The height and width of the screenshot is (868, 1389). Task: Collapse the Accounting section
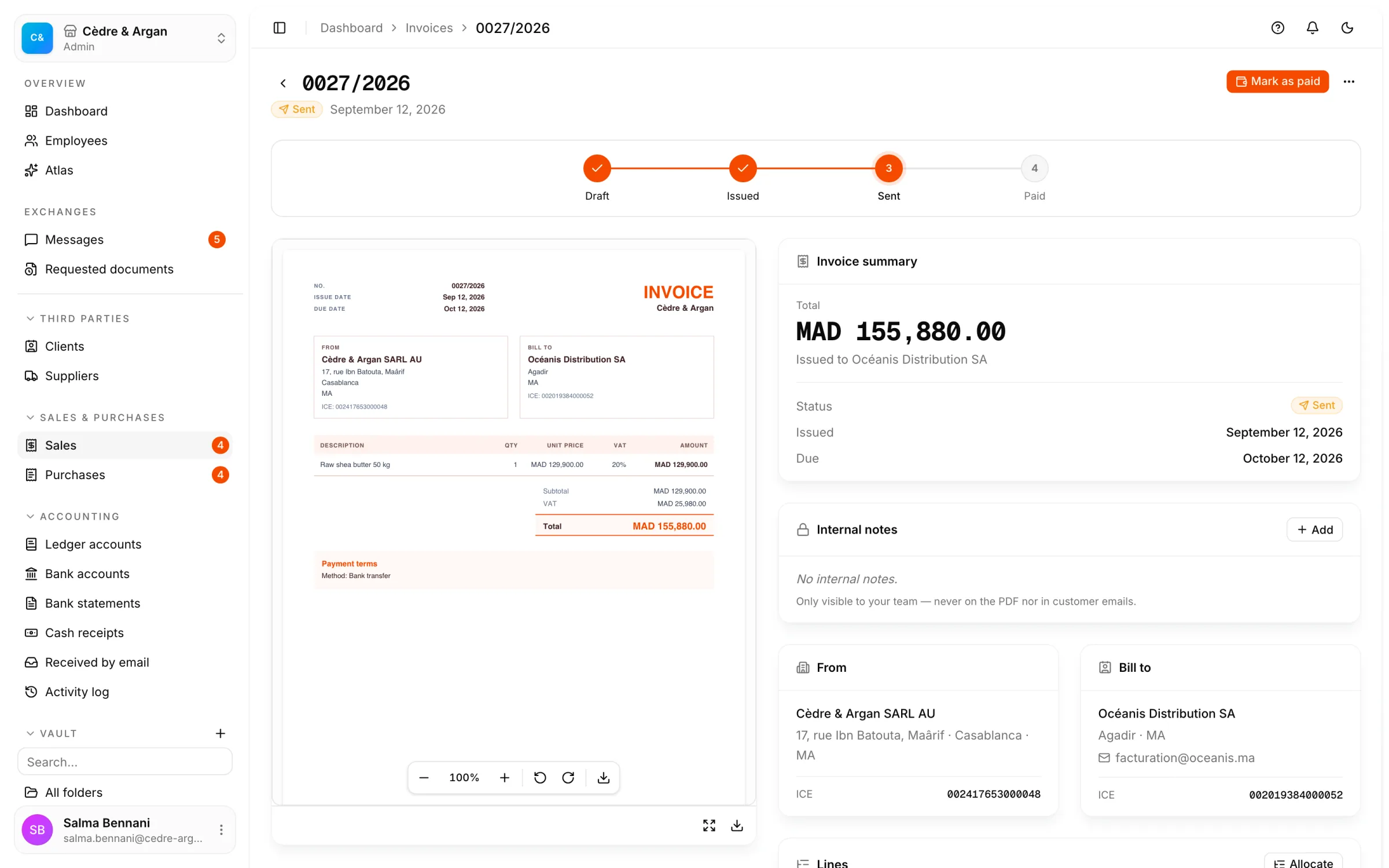(x=73, y=517)
